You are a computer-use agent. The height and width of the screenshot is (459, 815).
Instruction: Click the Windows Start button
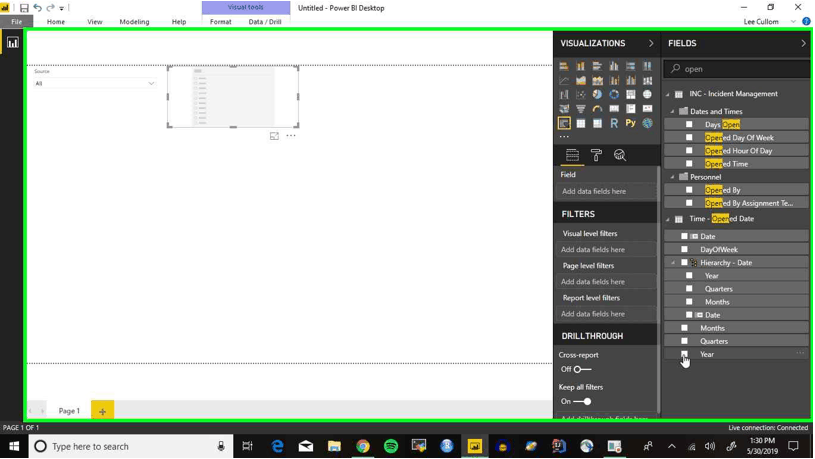14,446
